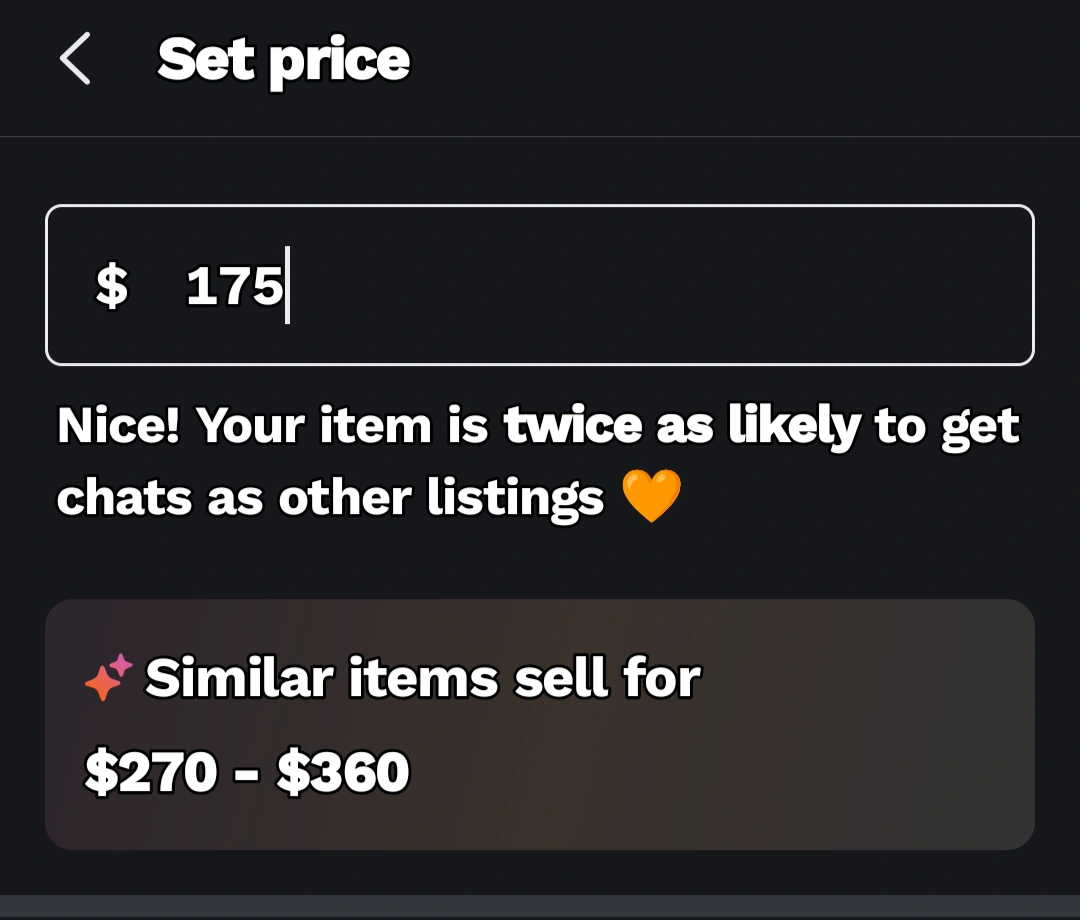Tap the dash between $270 and $360
1080x920 pixels.
pyautogui.click(x=247, y=774)
